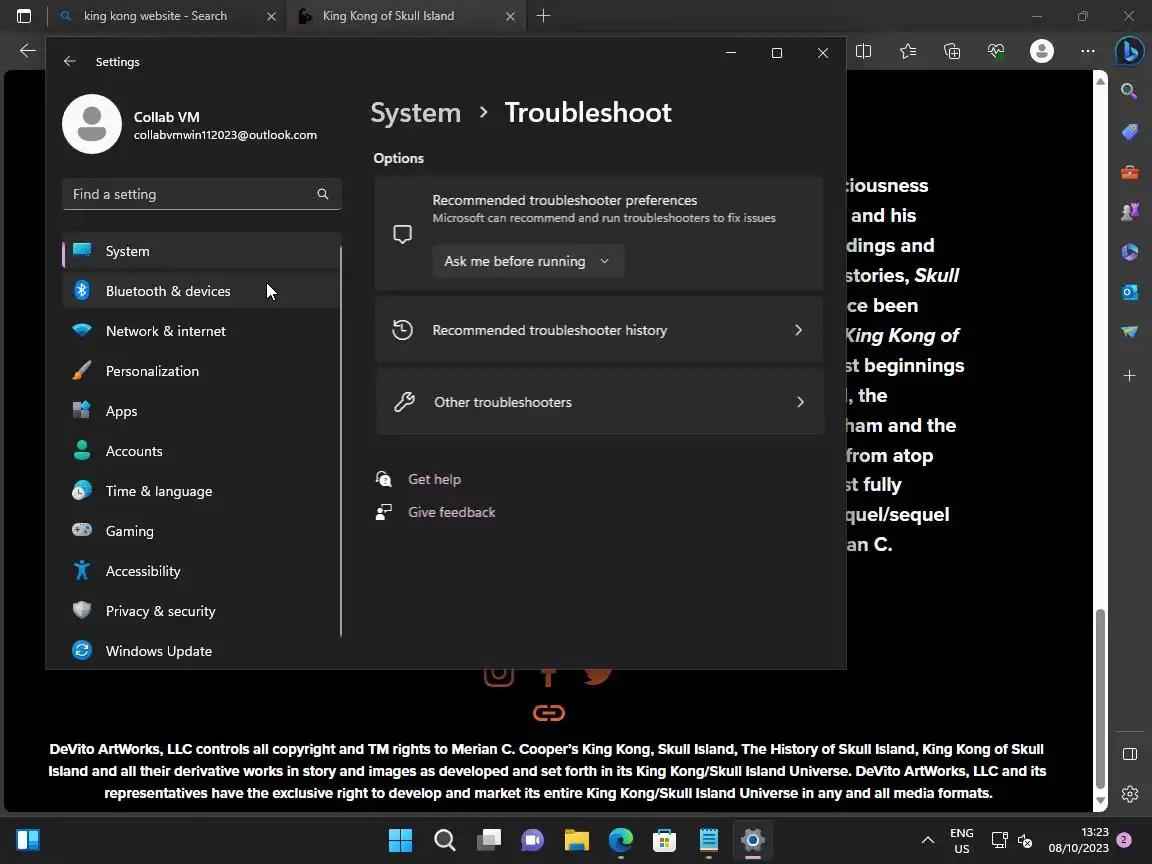The width and height of the screenshot is (1152, 864).
Task: Click the ENG US language indicator
Action: click(962, 840)
